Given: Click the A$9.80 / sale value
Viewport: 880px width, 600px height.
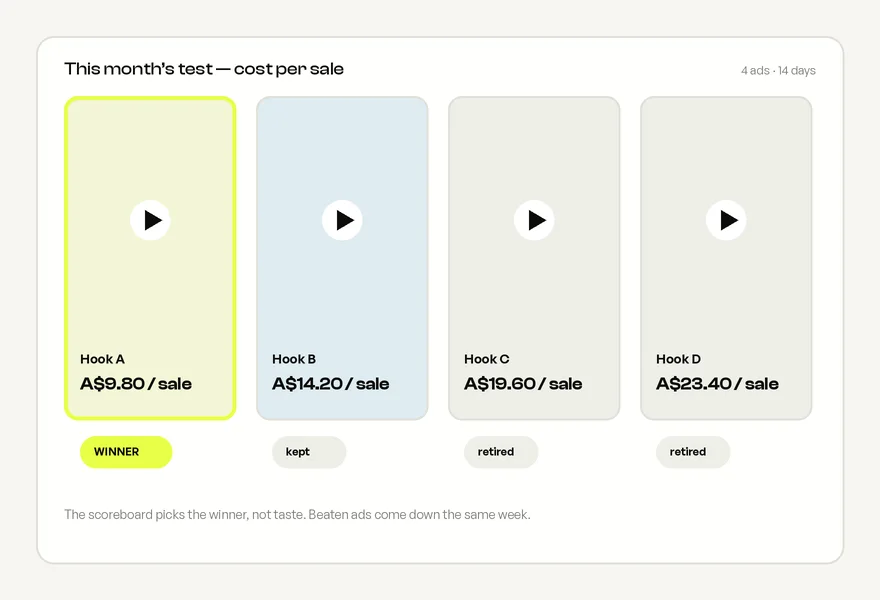Looking at the screenshot, I should [136, 384].
